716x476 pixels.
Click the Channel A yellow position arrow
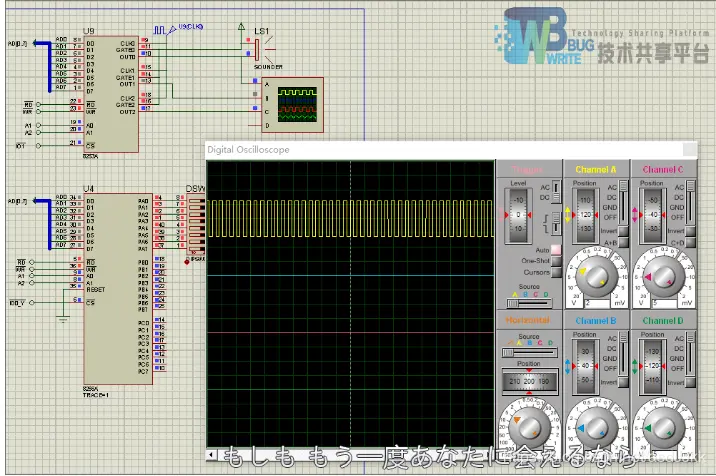568,215
